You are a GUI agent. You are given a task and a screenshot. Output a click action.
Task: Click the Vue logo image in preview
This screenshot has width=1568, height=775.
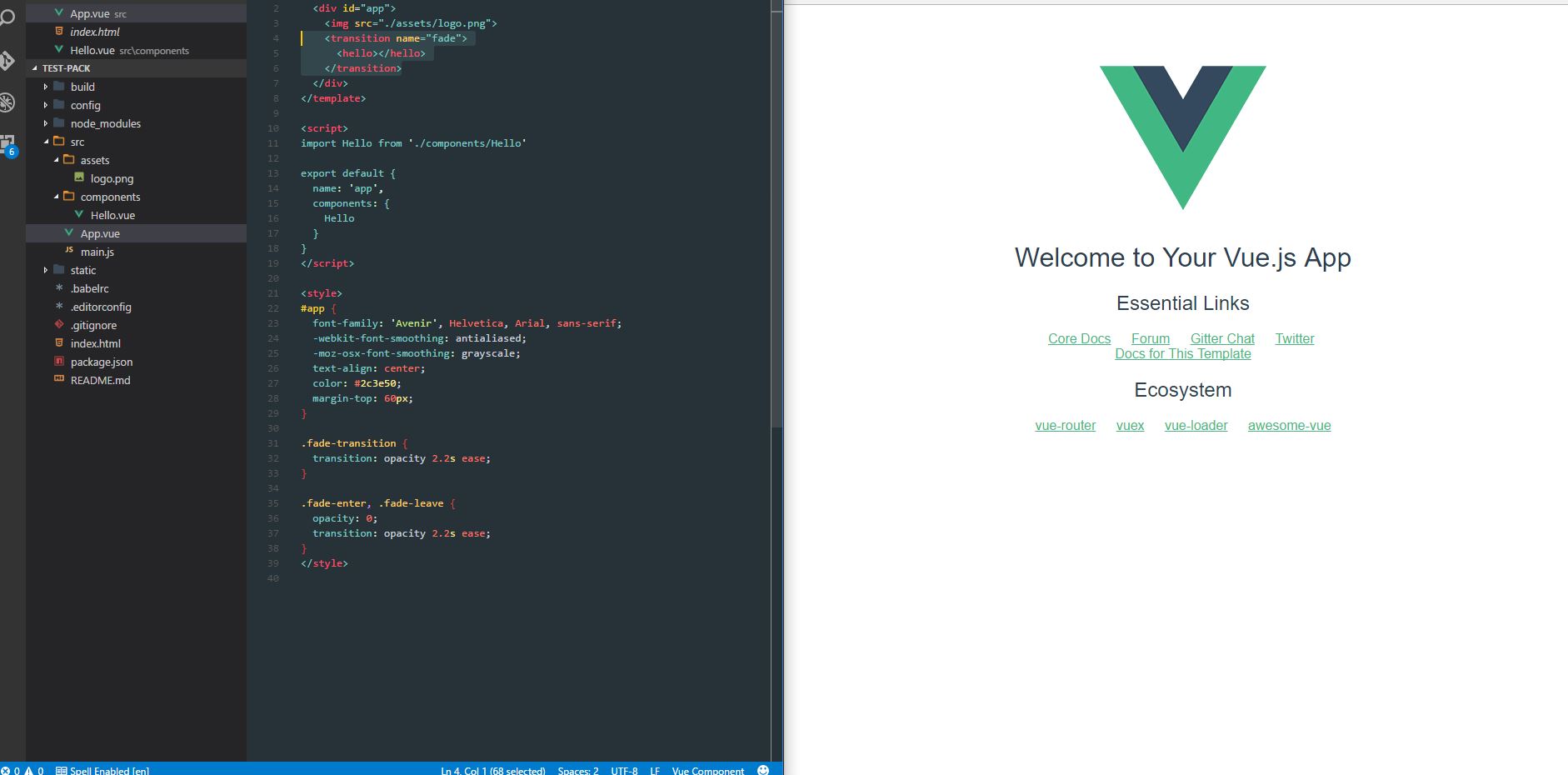tap(1183, 137)
